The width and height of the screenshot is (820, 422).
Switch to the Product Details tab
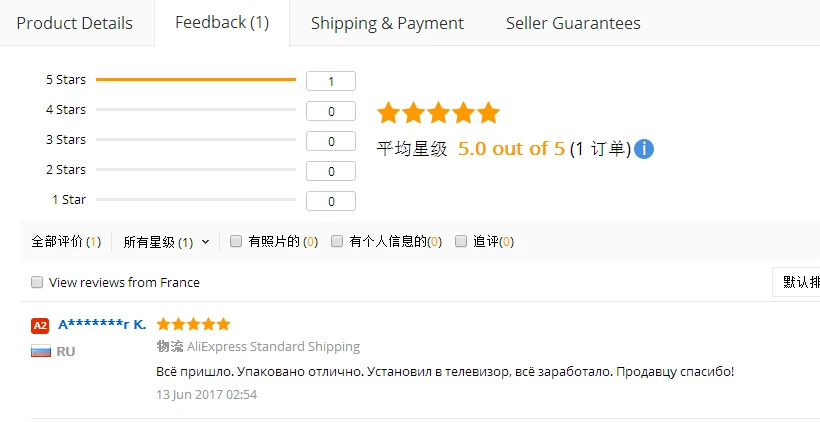tap(74, 24)
